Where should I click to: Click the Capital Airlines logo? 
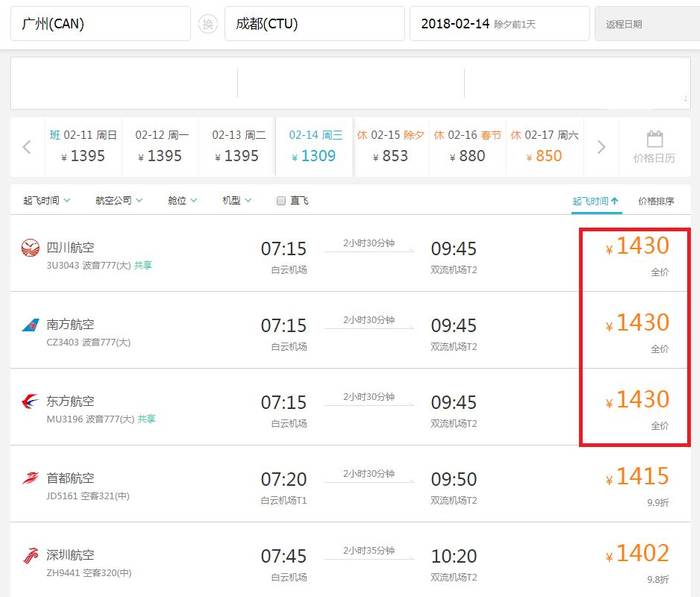pos(30,478)
